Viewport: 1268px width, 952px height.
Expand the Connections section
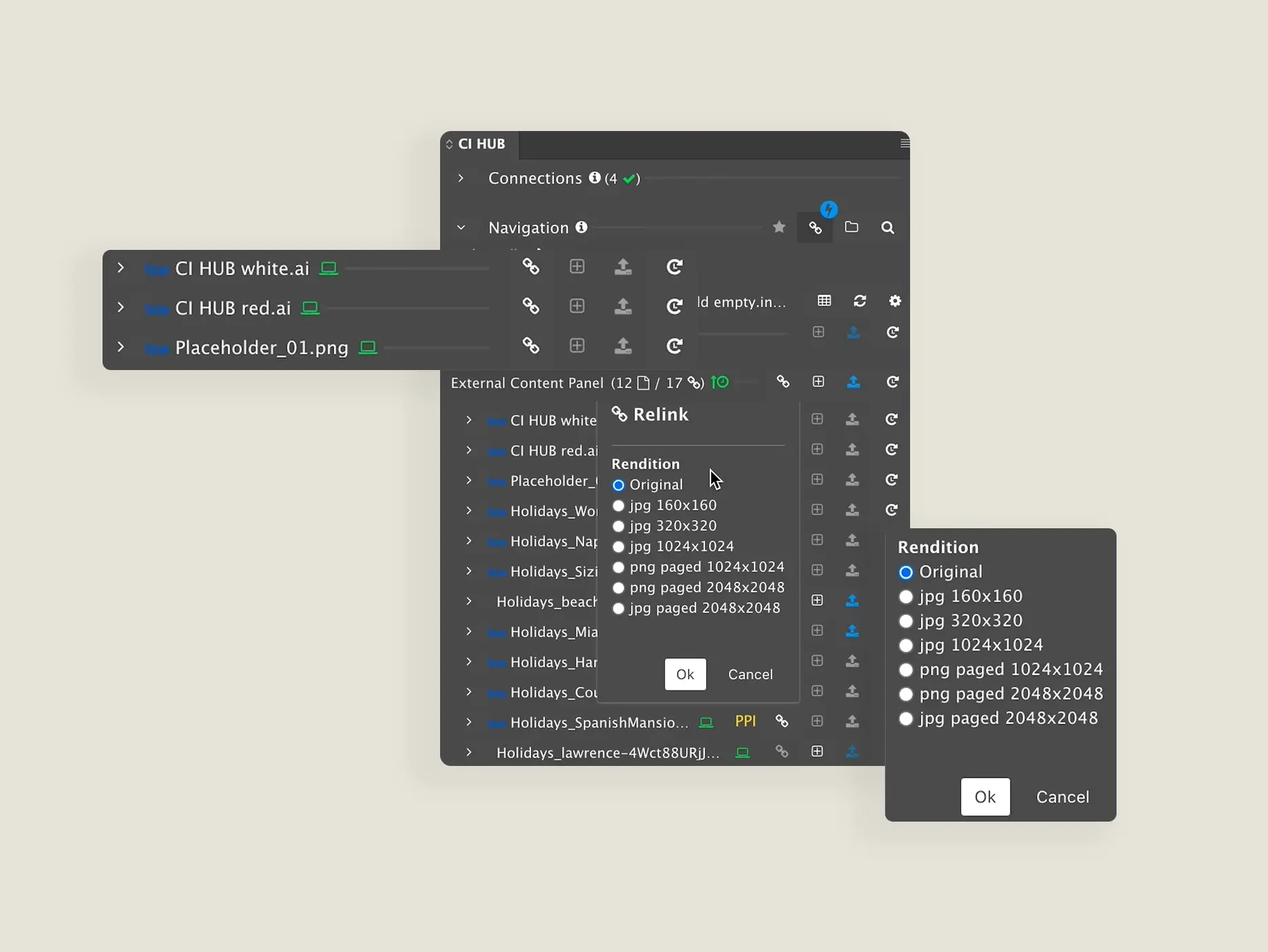tap(460, 178)
